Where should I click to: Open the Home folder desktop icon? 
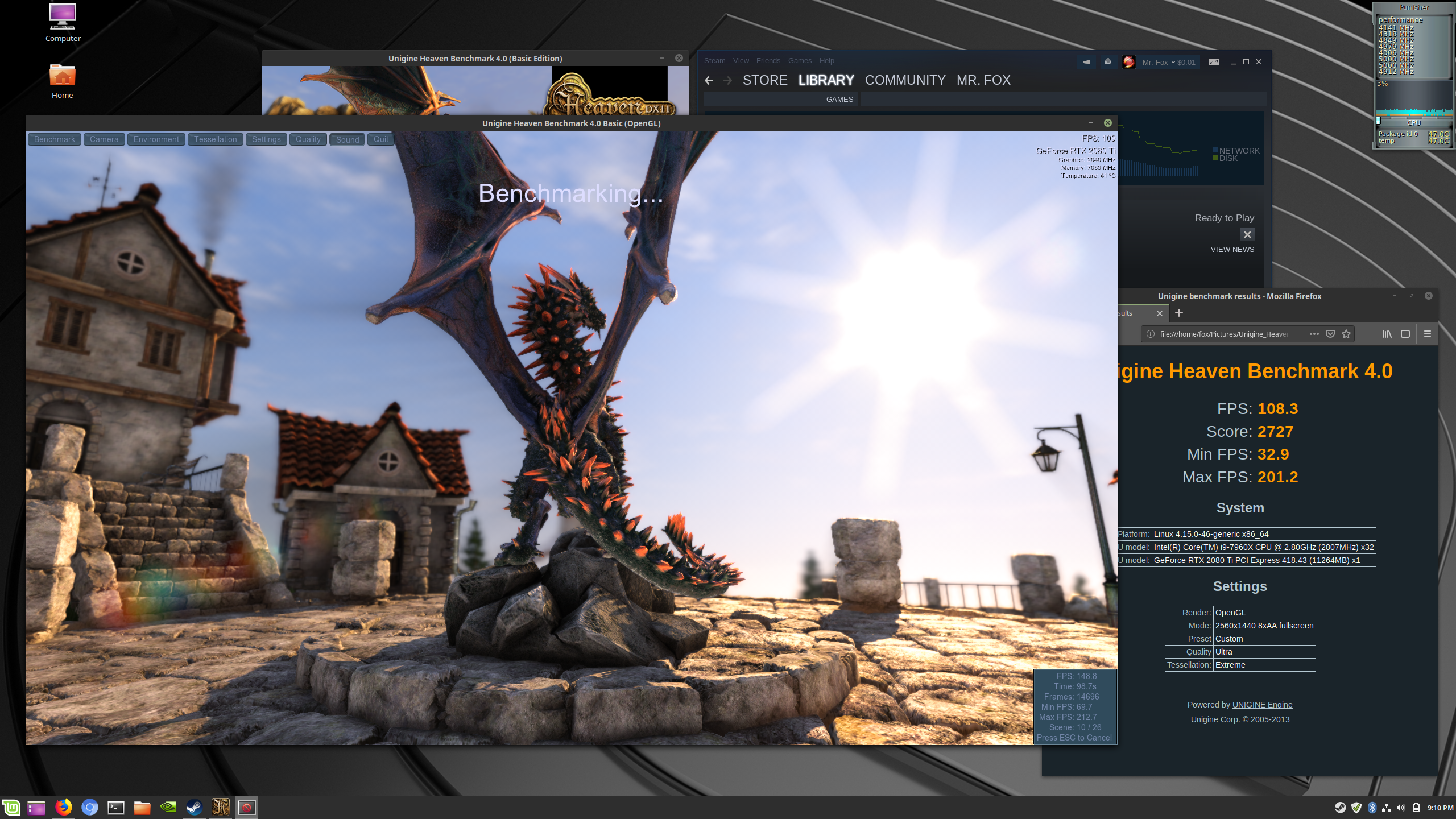pos(63,81)
